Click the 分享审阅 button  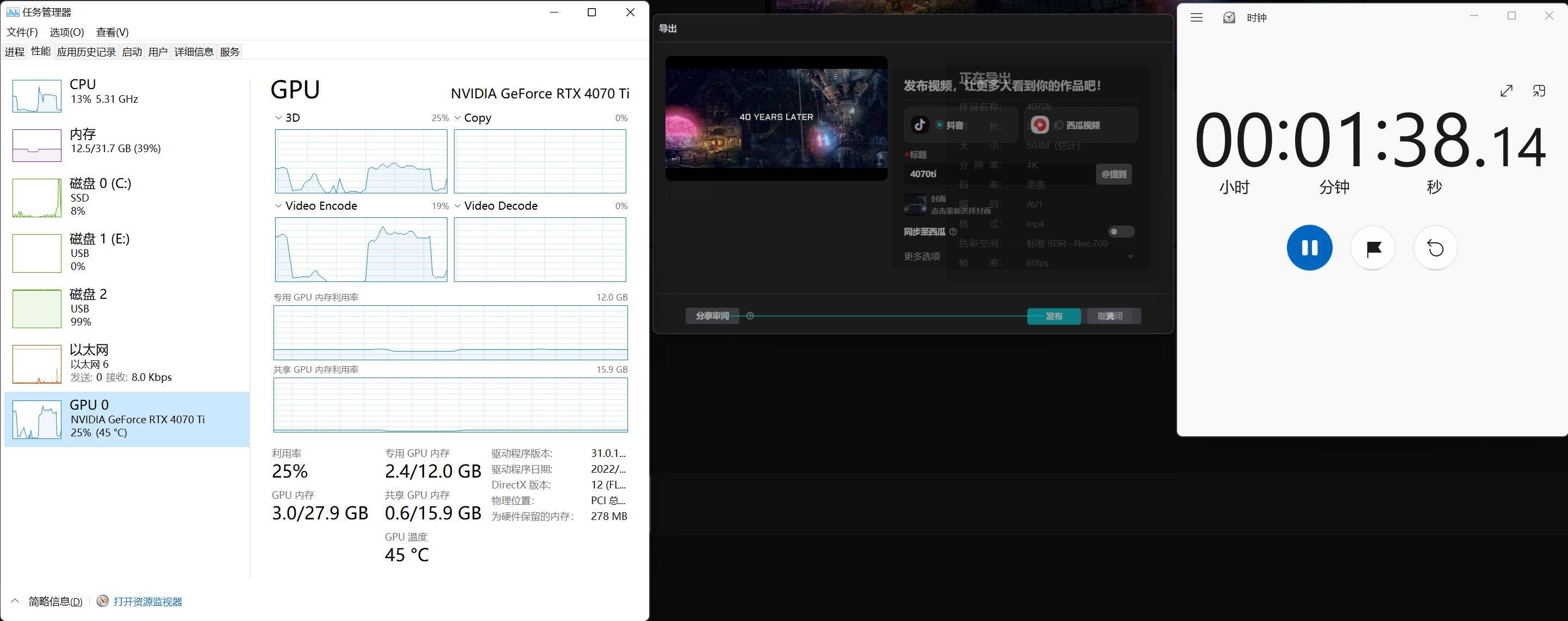click(x=712, y=316)
